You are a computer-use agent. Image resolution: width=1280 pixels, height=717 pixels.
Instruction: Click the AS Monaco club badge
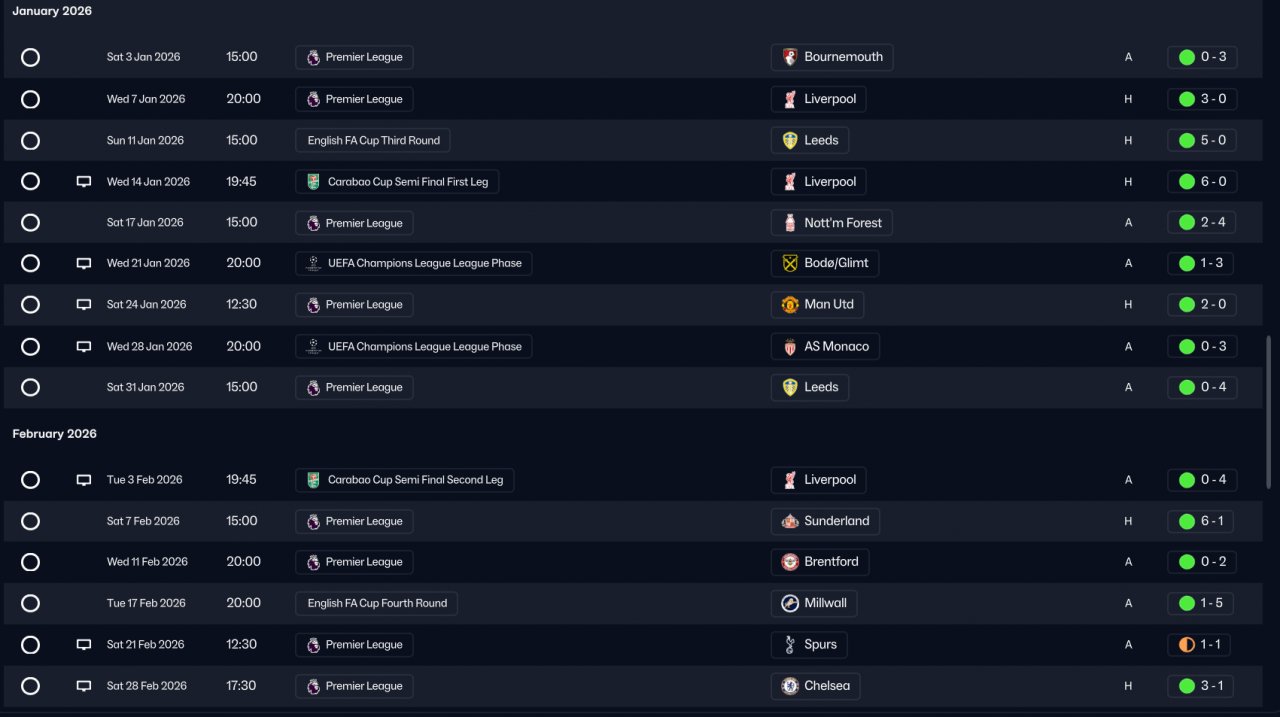tap(790, 347)
